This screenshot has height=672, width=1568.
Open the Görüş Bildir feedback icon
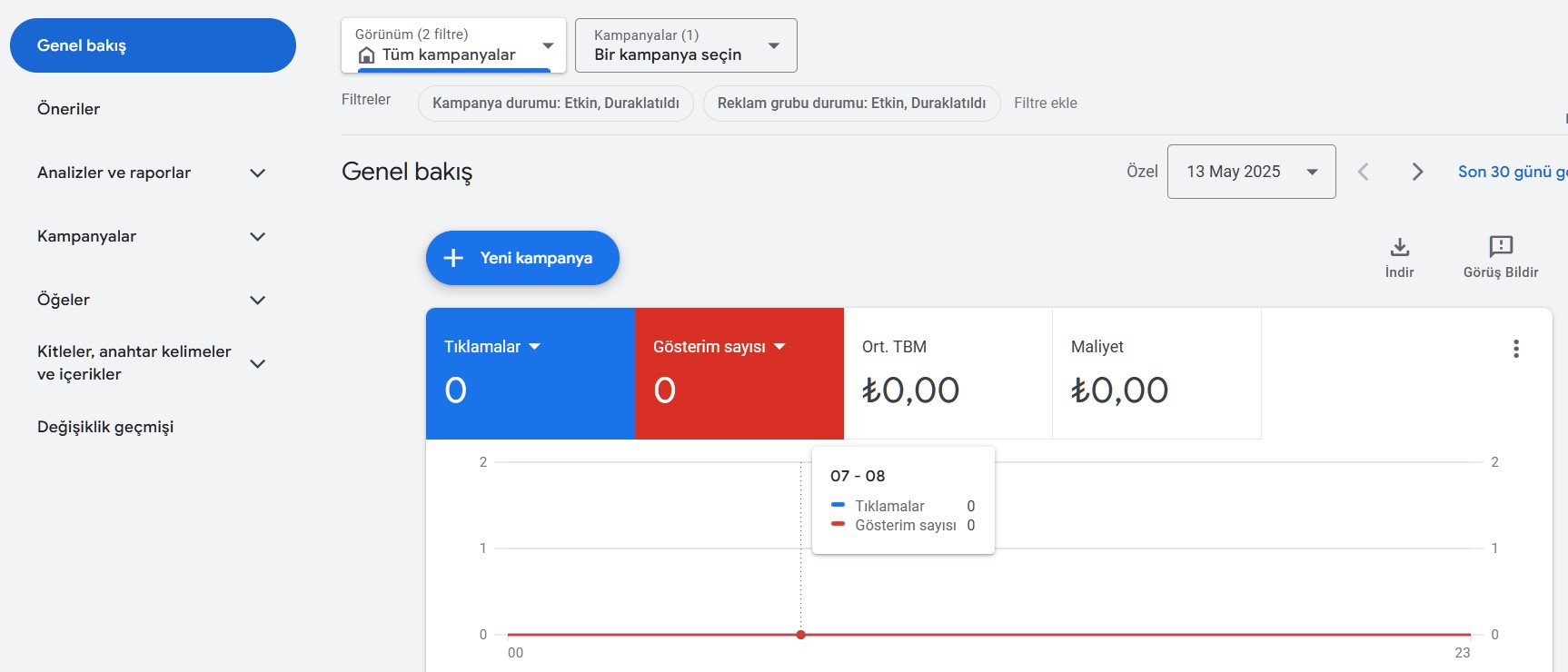1501,246
